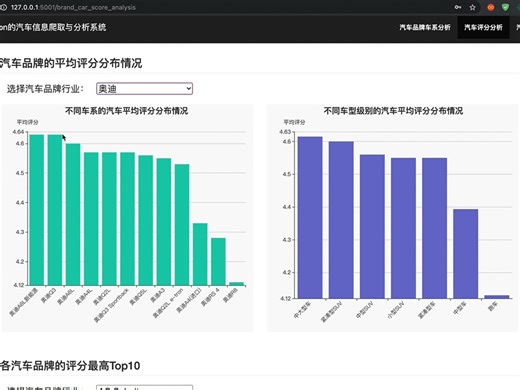Click the 平均评分 axis label on green chart
520x390 pixels.
pyautogui.click(x=28, y=122)
